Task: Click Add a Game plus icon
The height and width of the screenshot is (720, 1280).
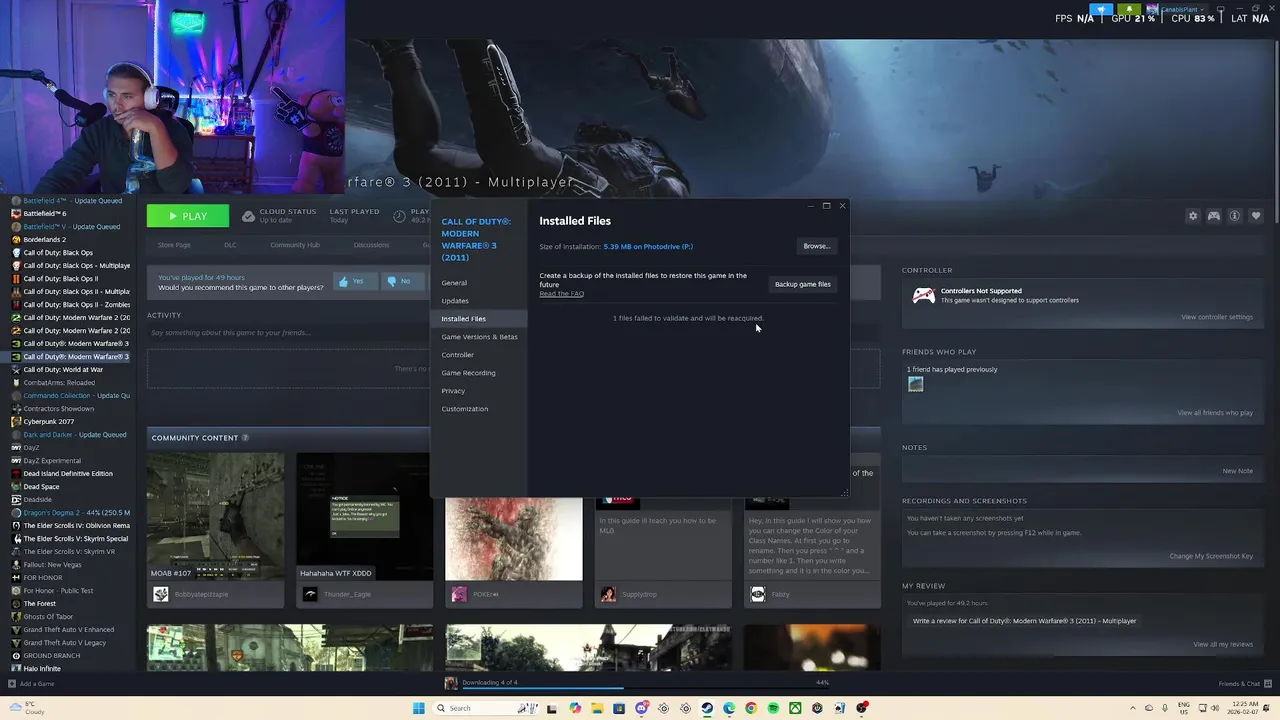Action: click(x=12, y=684)
